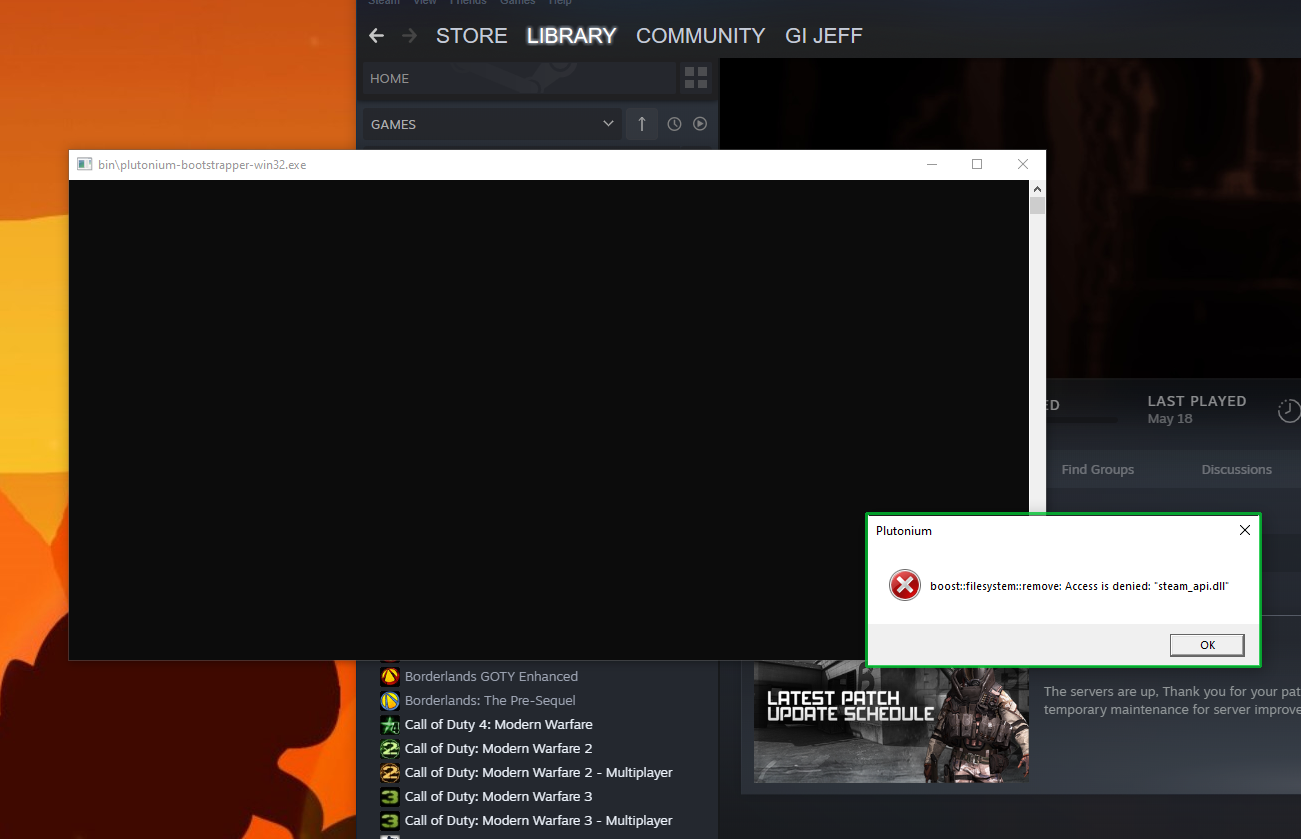Select Call of Duty: Modern Warfare 3 entry
This screenshot has height=839, width=1301.
(498, 796)
